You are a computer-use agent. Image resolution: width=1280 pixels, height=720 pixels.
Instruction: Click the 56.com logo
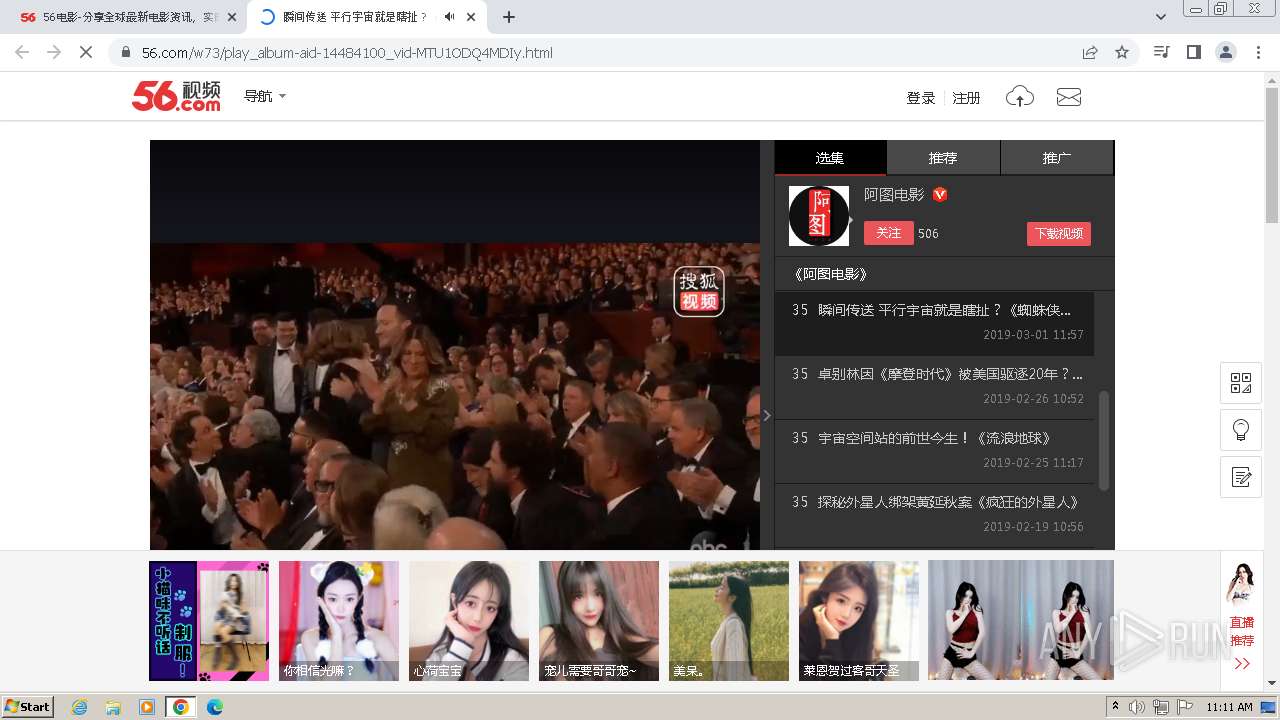click(x=176, y=96)
